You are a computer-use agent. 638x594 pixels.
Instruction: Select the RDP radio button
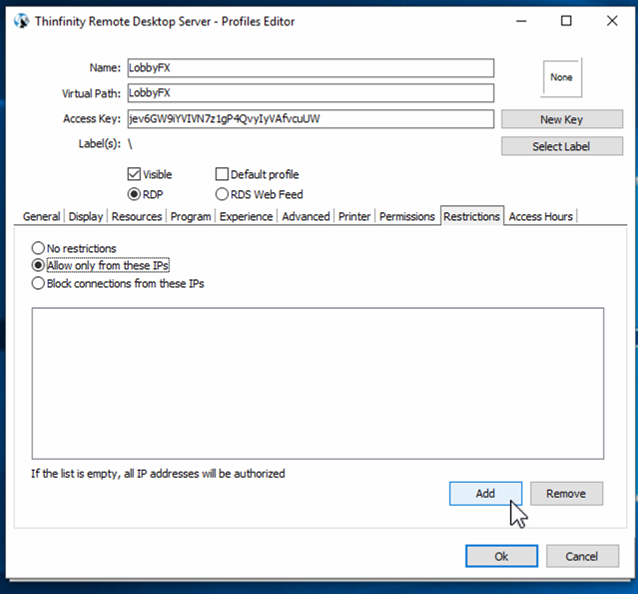pyautogui.click(x=135, y=194)
